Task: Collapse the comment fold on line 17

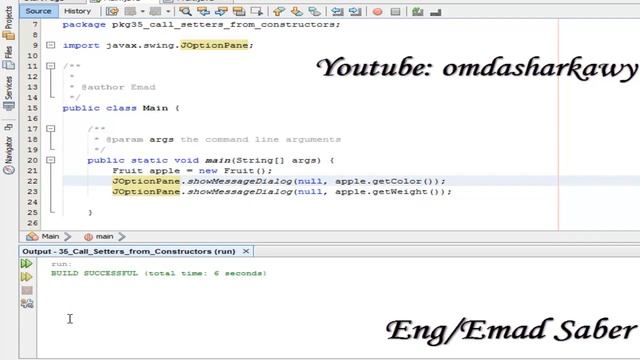Action: pos(51,129)
